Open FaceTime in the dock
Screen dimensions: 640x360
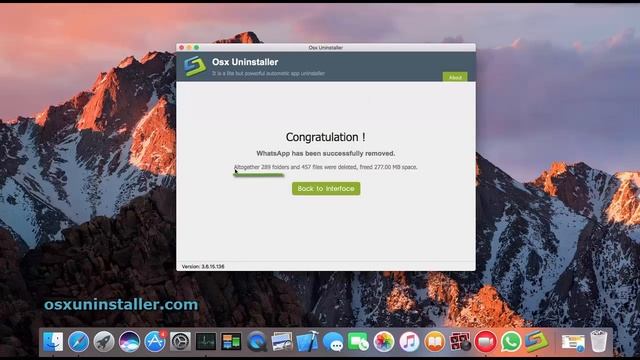[358, 341]
